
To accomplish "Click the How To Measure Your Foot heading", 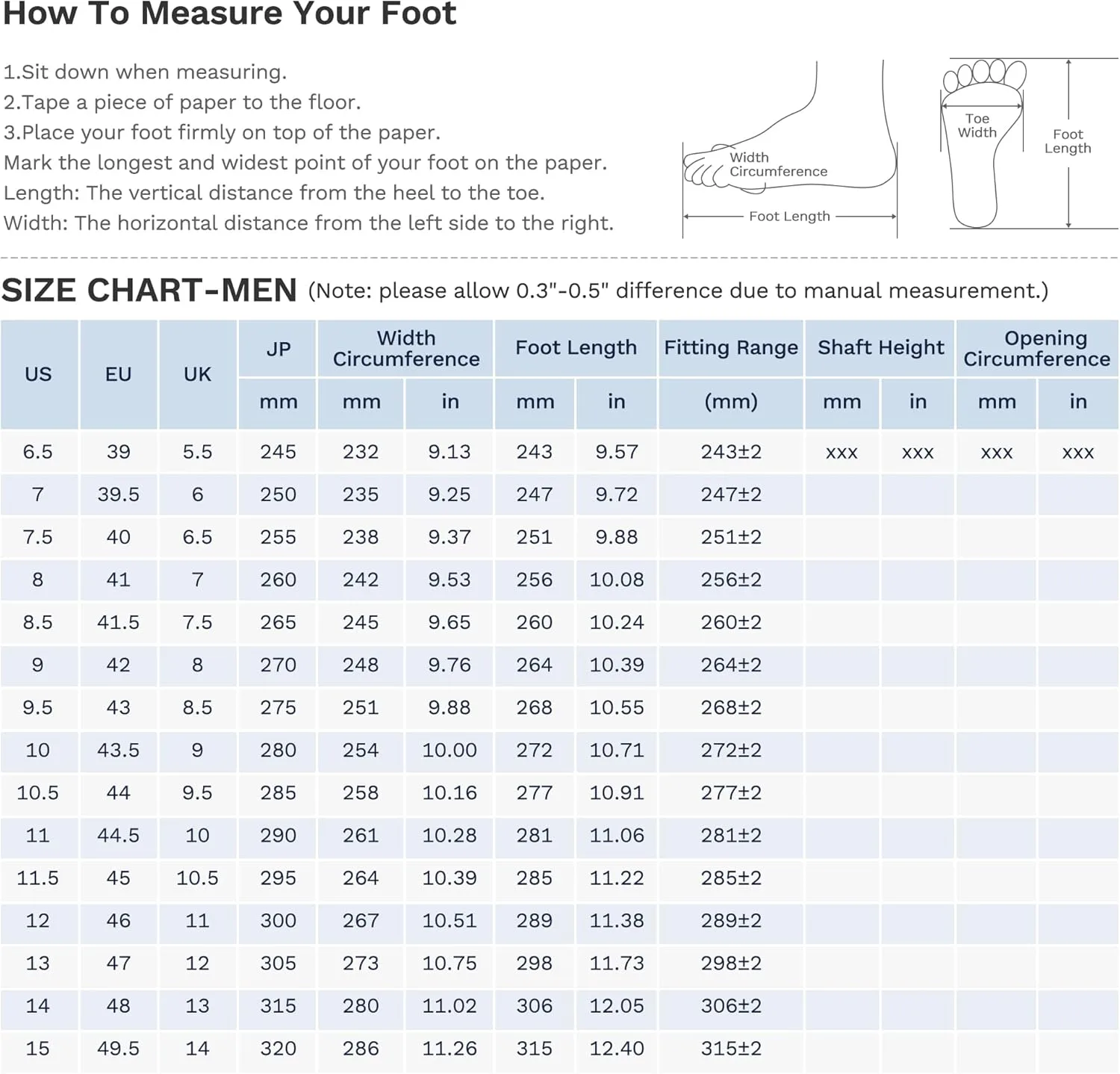I will [x=229, y=15].
